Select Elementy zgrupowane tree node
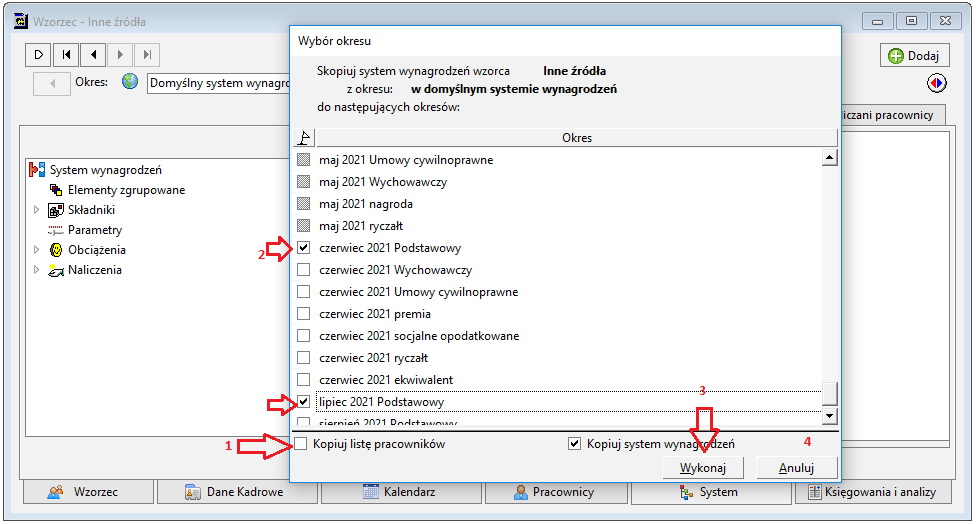 126,190
